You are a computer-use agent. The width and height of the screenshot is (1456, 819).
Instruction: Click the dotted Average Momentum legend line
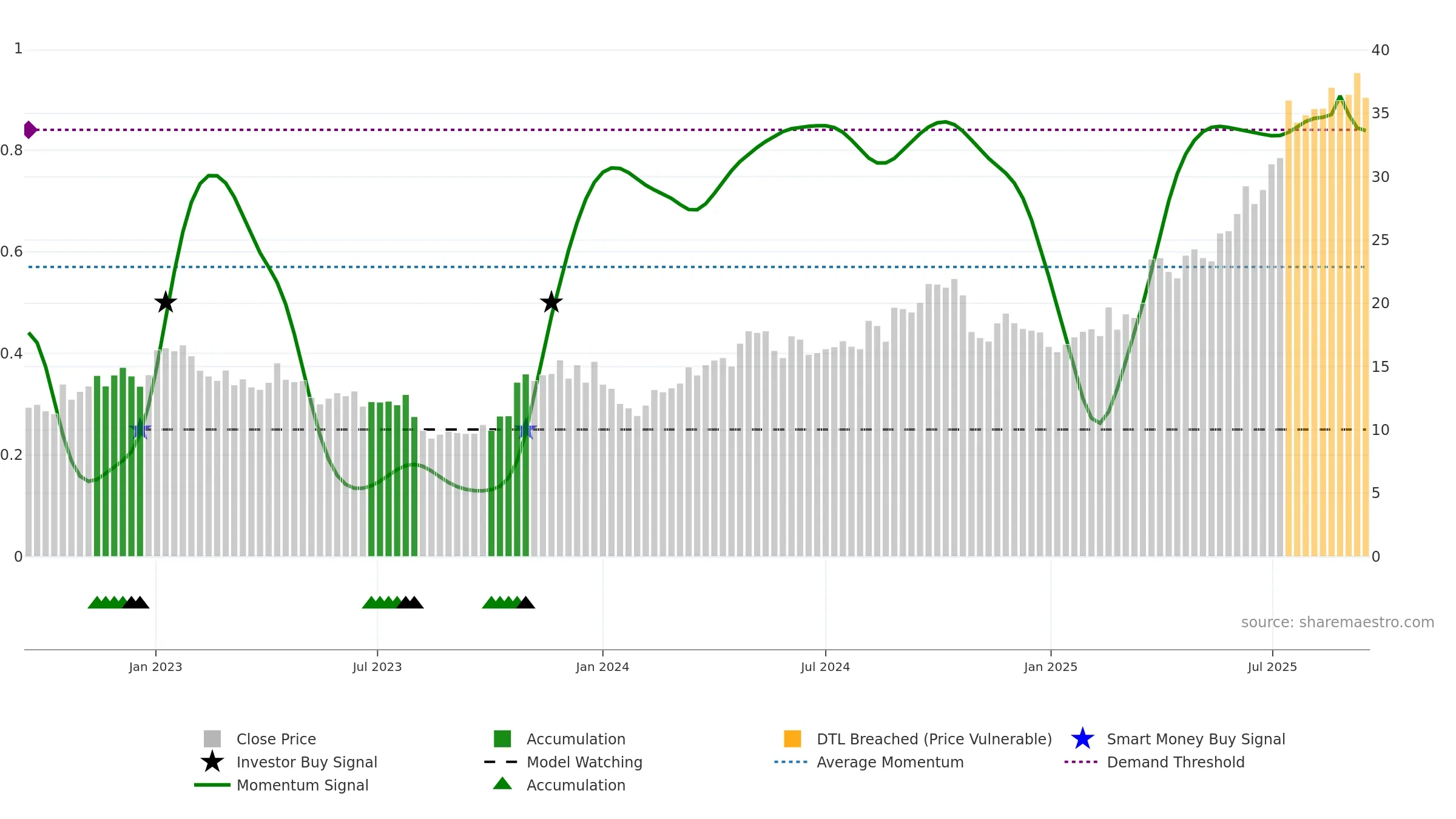(x=791, y=762)
